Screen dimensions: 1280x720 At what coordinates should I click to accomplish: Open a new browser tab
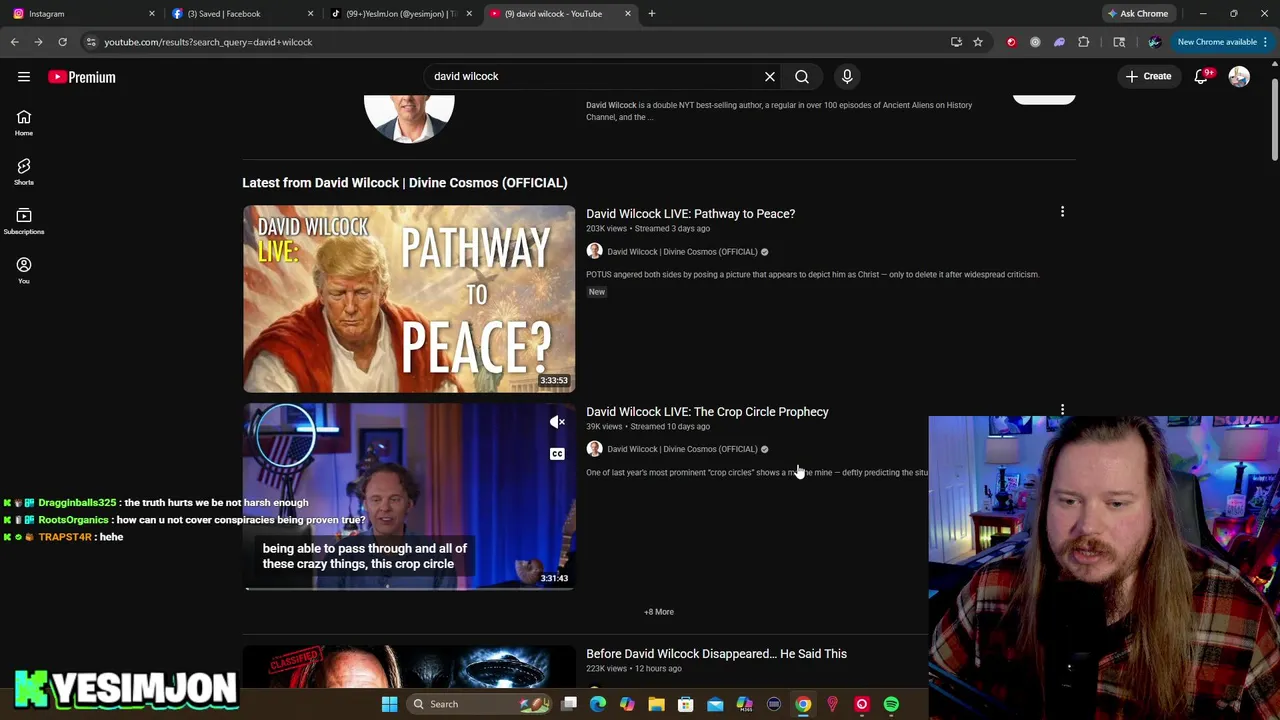pyautogui.click(x=652, y=14)
